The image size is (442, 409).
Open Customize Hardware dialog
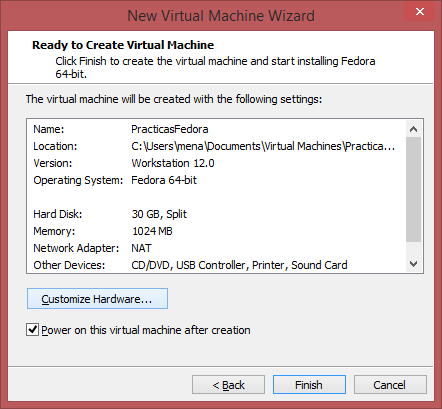pyautogui.click(x=97, y=299)
